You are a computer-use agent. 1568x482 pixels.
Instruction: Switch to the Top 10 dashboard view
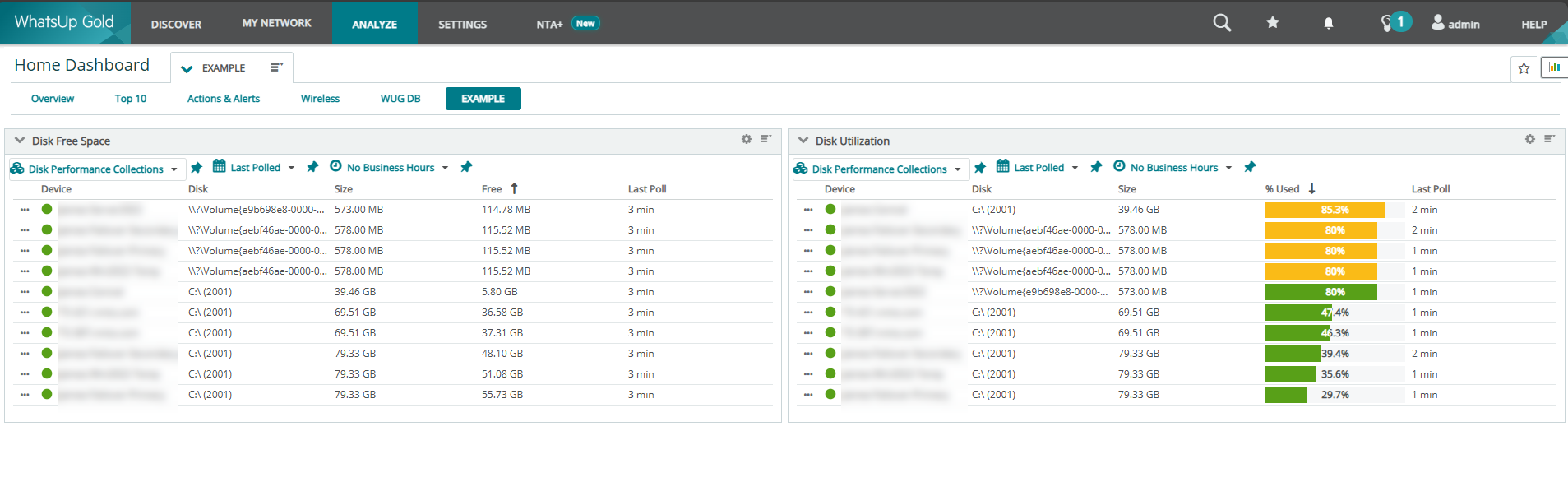point(131,99)
